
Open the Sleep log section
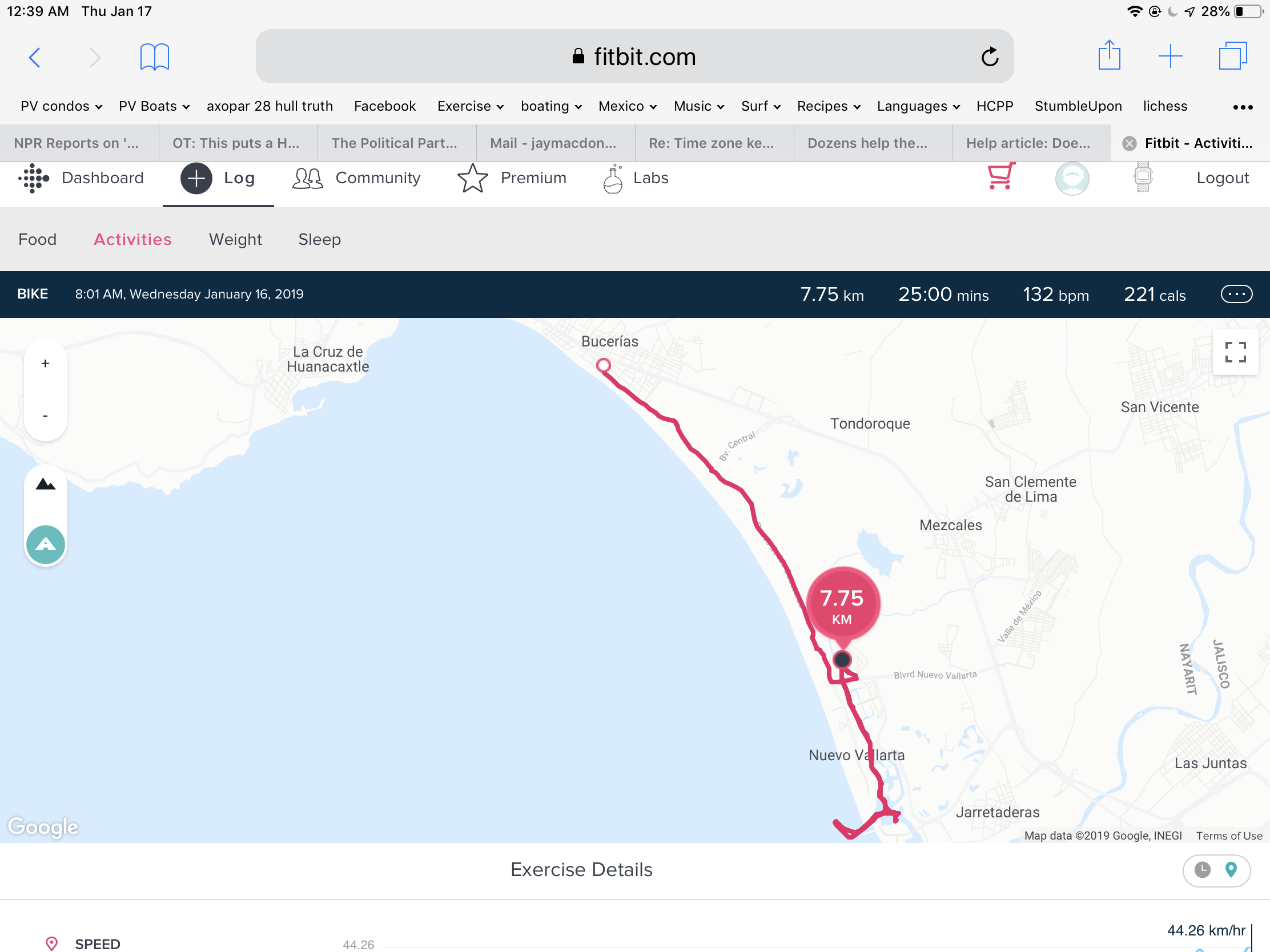pyautogui.click(x=320, y=239)
